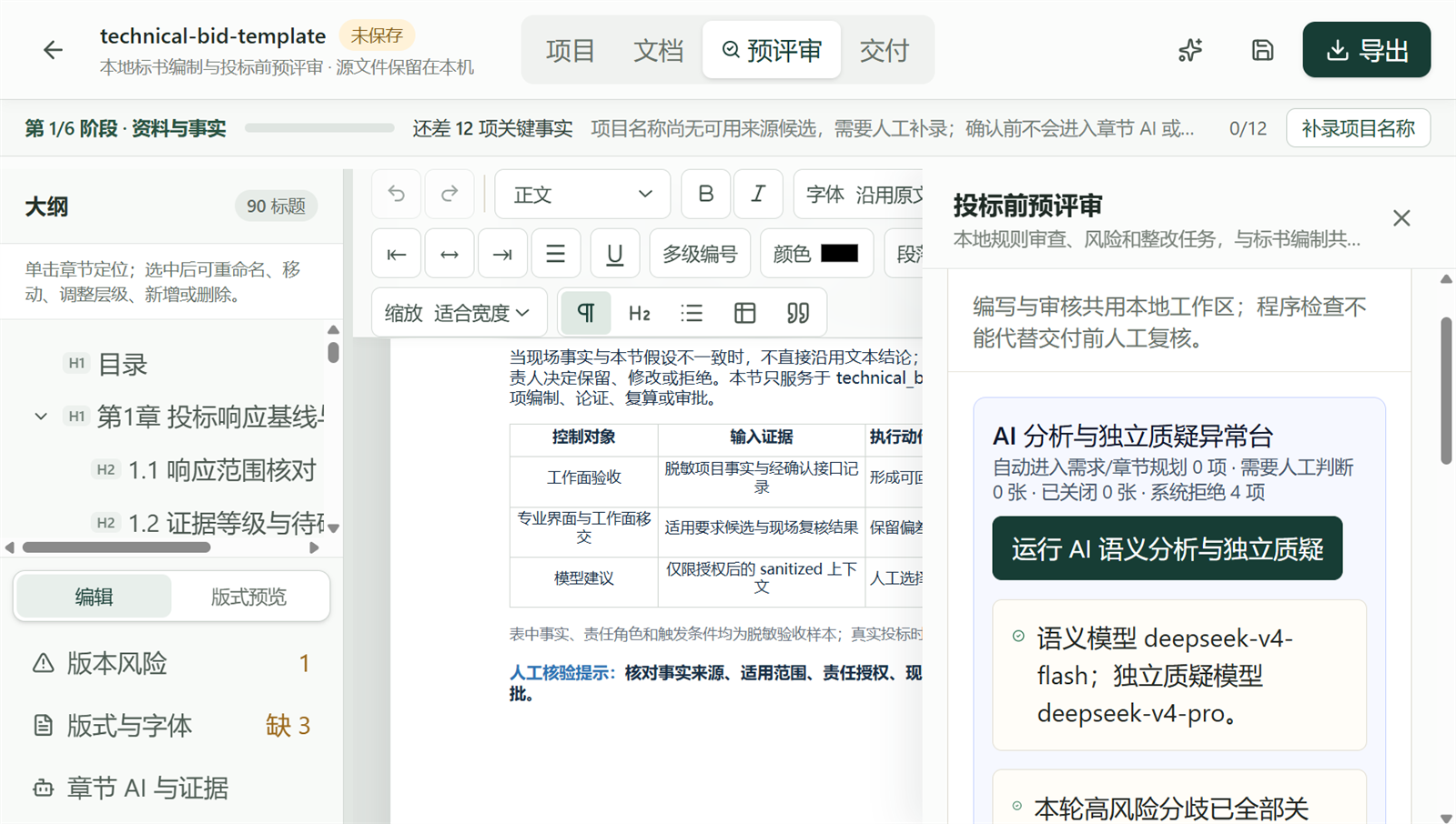
Task: Insert an H2 heading
Action: (x=639, y=313)
